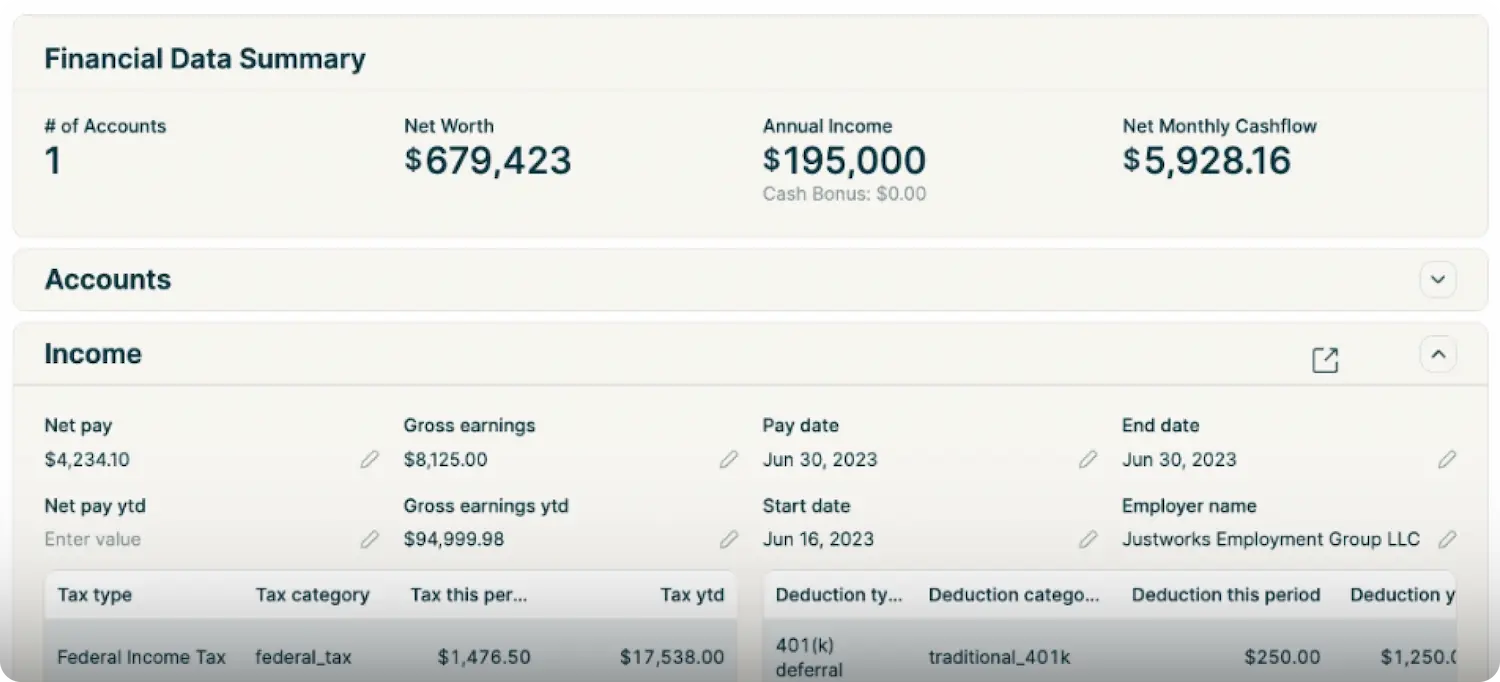Click the edit pencil for Net pay
This screenshot has width=1500, height=682.
pyautogui.click(x=370, y=460)
